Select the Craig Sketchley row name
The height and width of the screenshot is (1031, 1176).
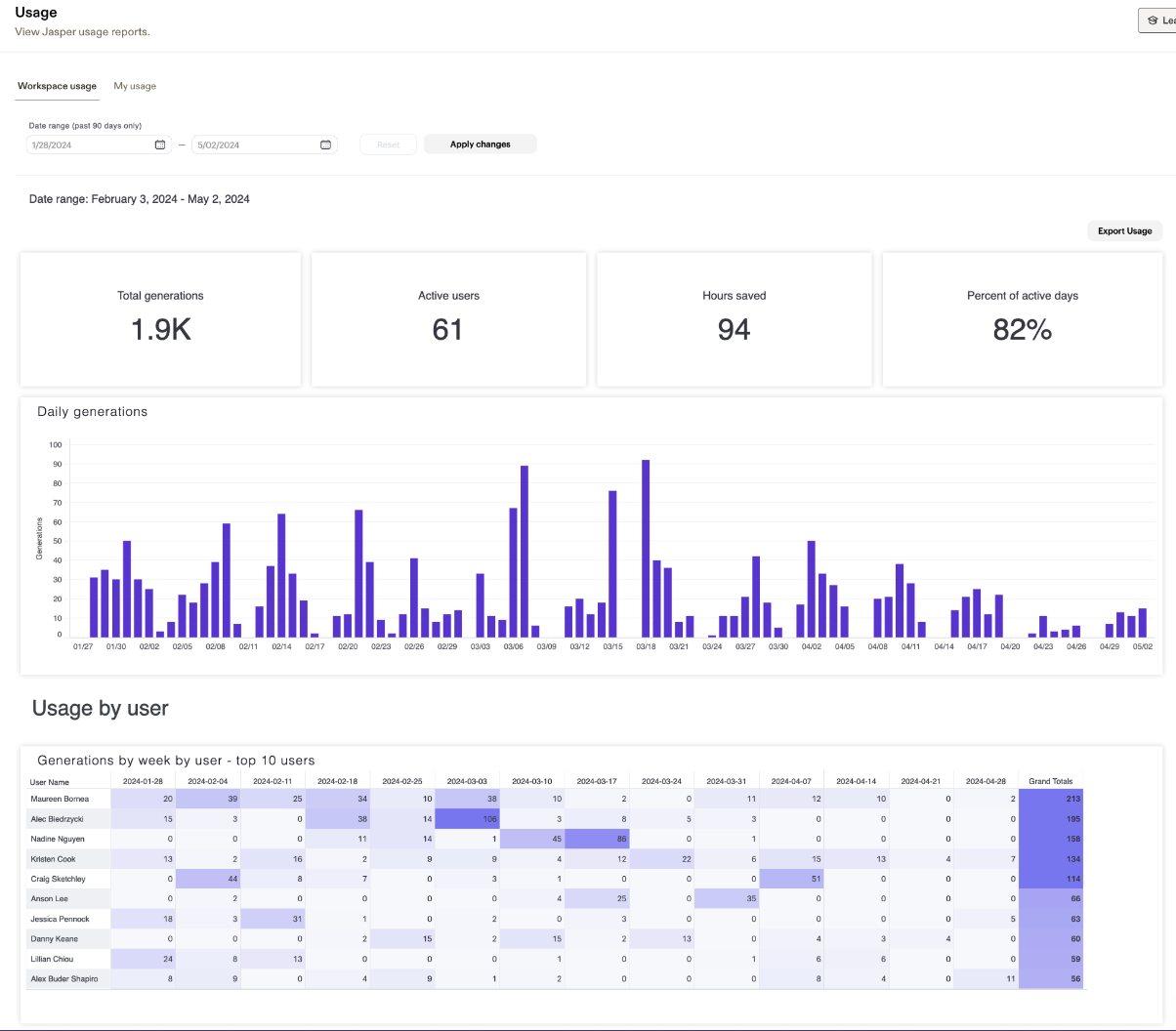click(58, 879)
